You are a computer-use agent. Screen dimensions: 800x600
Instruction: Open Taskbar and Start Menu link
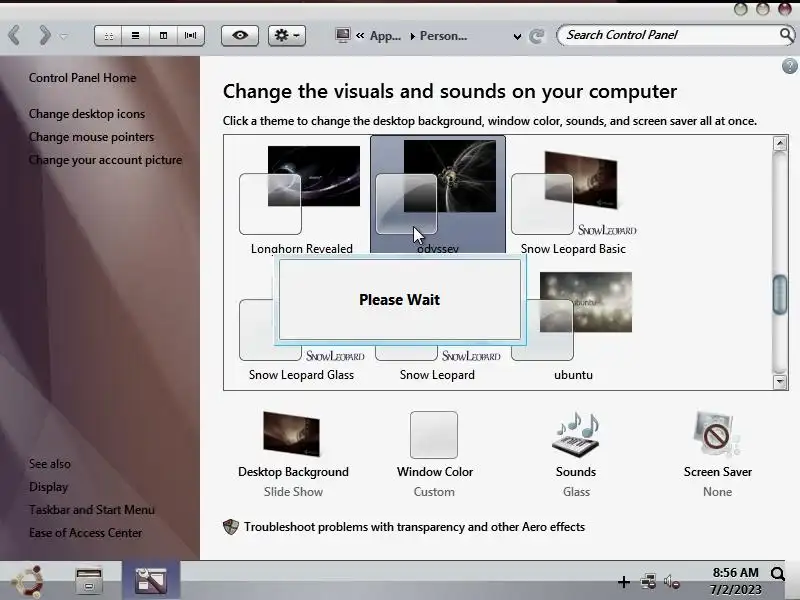92,510
